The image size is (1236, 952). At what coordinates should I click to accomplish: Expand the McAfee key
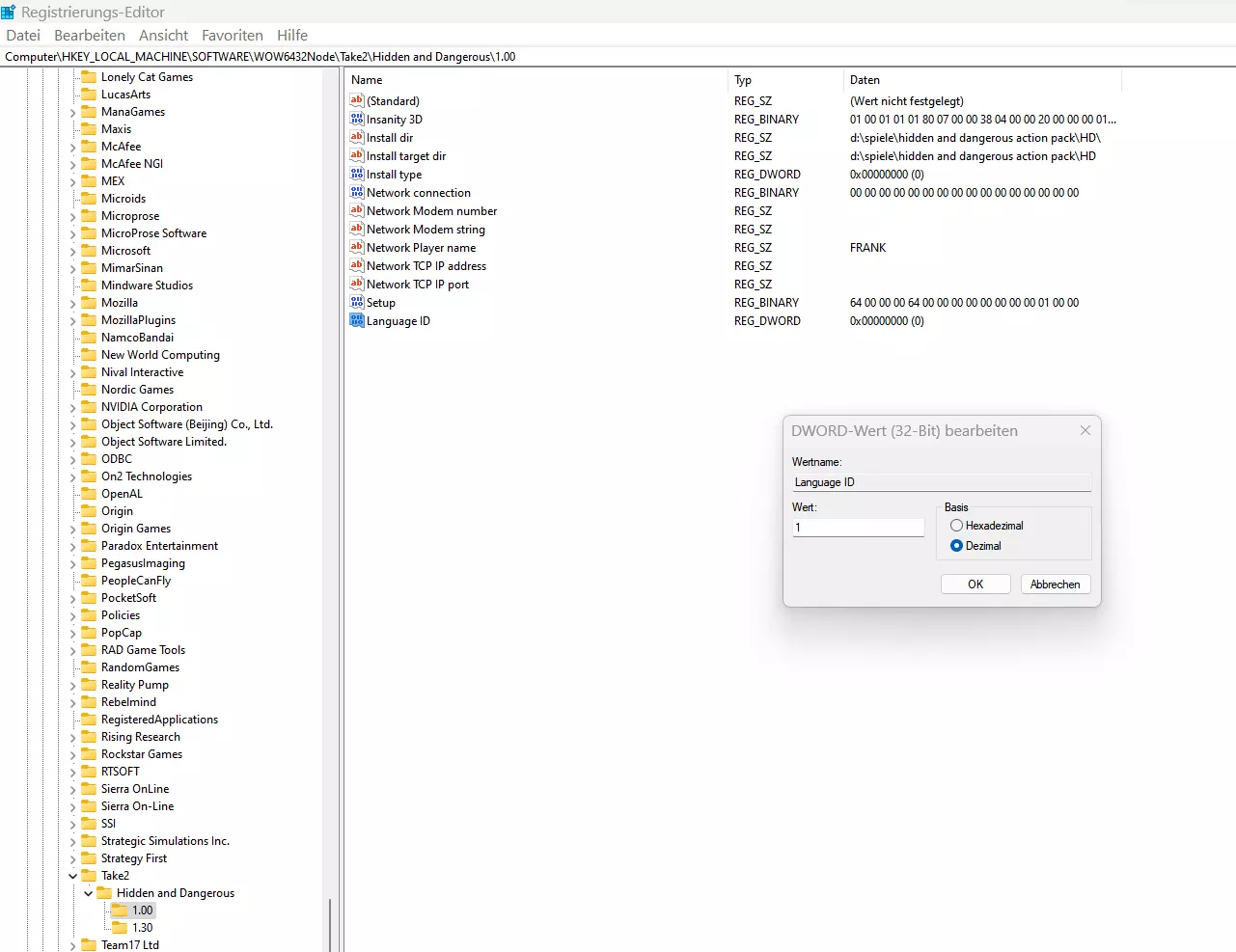click(72, 147)
